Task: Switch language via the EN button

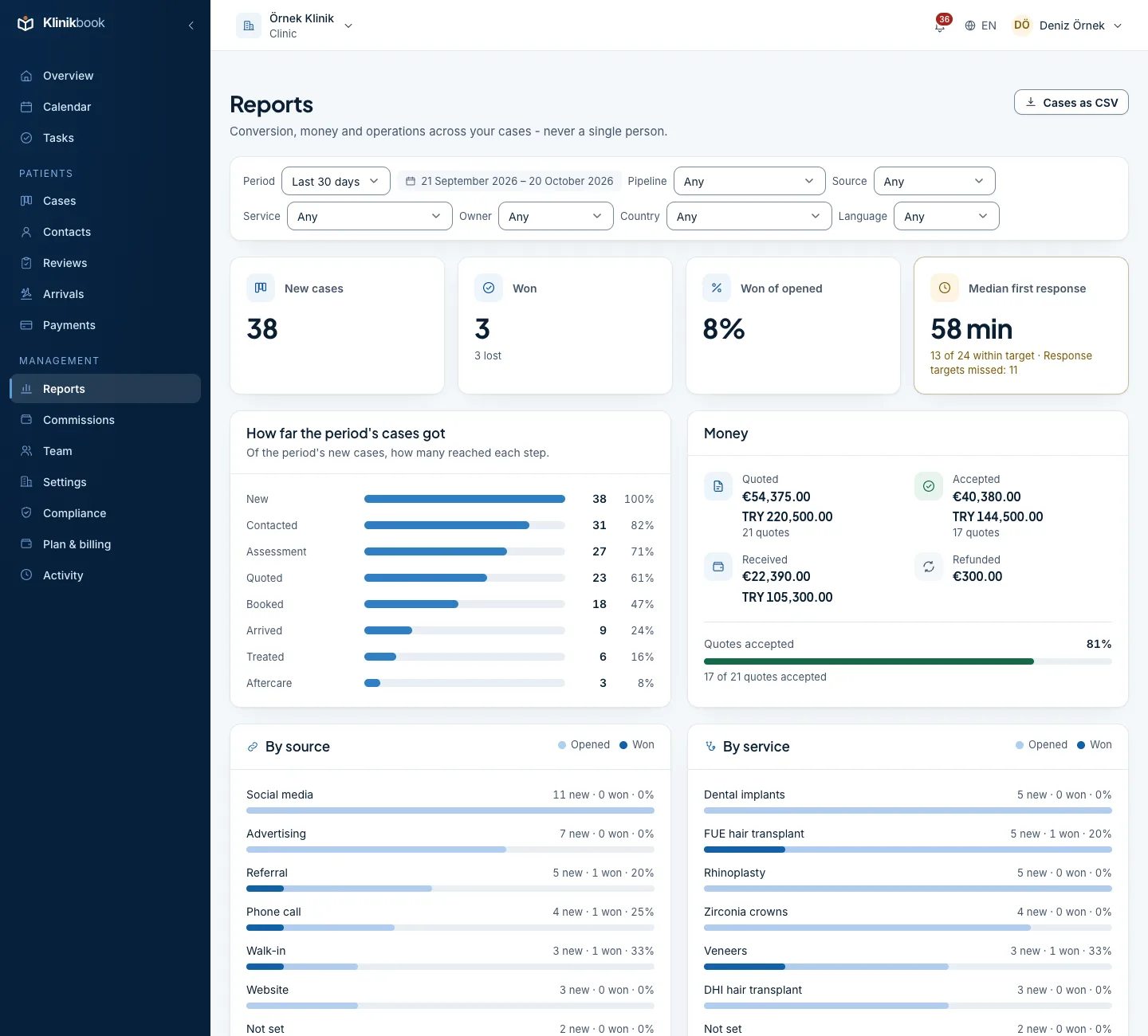Action: coord(981,26)
